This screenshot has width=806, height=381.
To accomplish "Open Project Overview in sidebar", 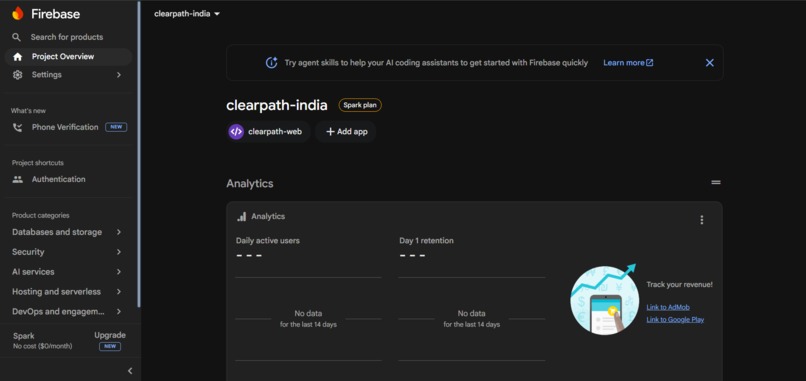I will (68, 57).
